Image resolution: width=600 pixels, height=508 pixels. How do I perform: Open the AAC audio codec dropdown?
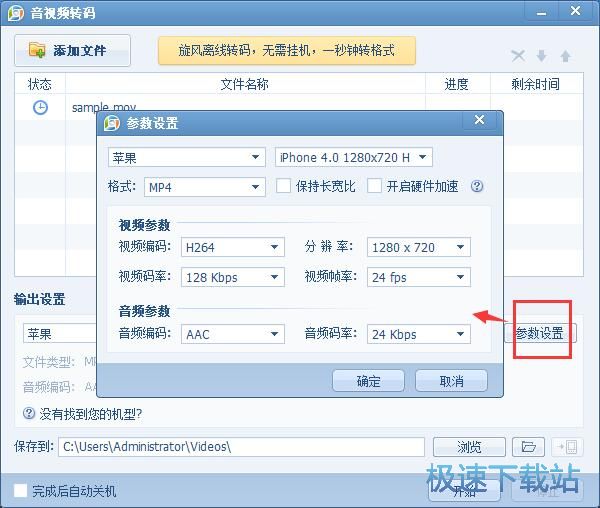point(233,334)
